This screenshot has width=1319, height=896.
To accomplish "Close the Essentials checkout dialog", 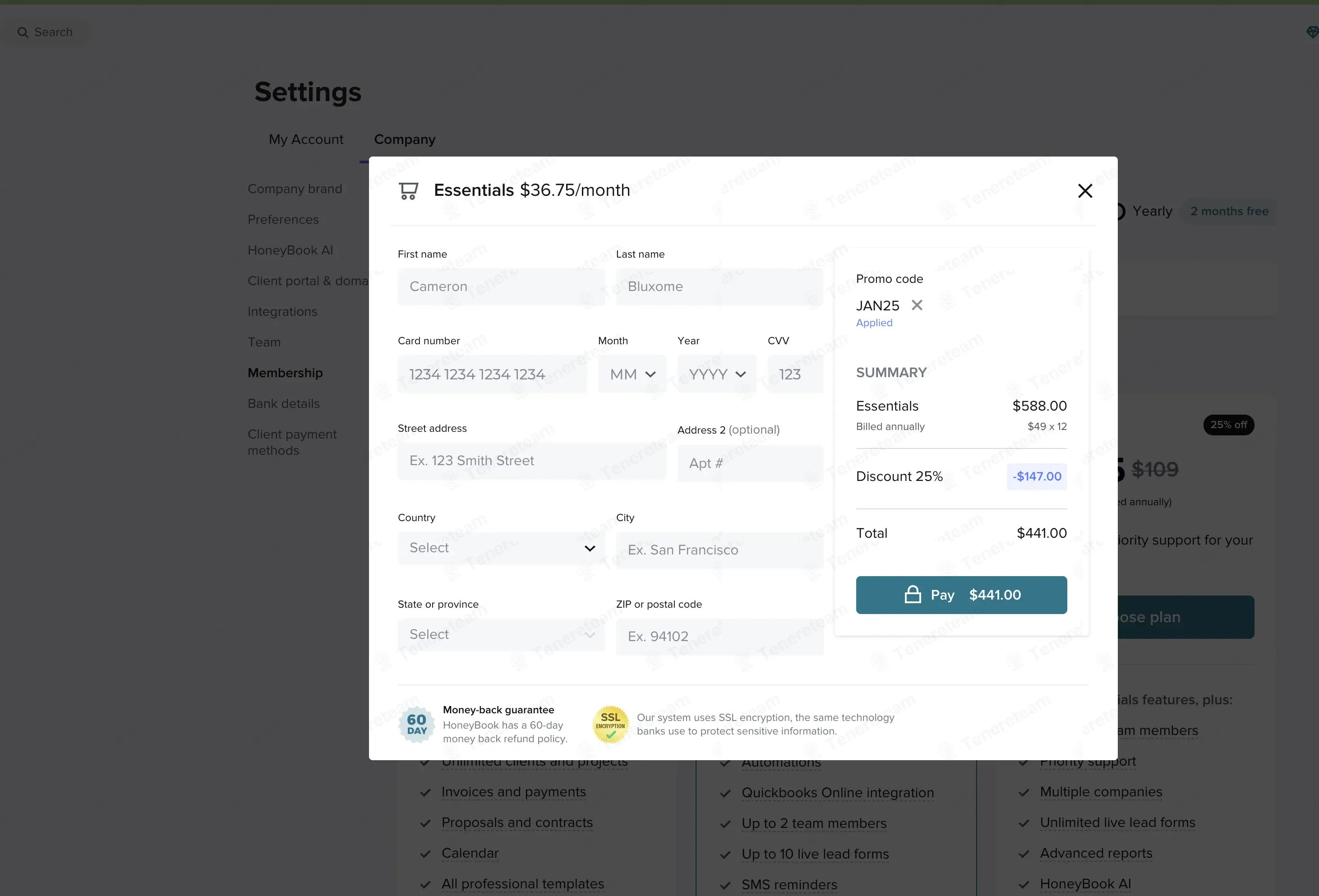I will tap(1084, 191).
